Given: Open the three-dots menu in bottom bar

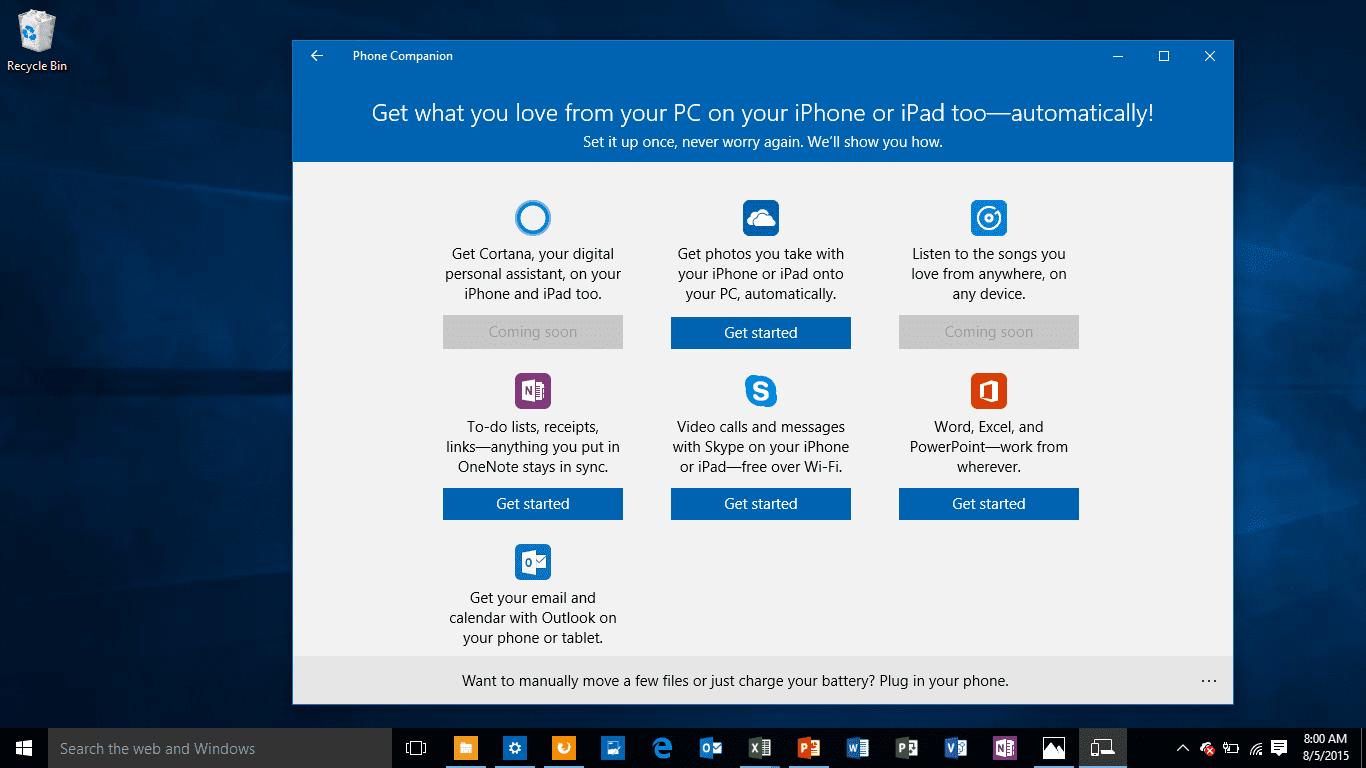Looking at the screenshot, I should (1209, 681).
